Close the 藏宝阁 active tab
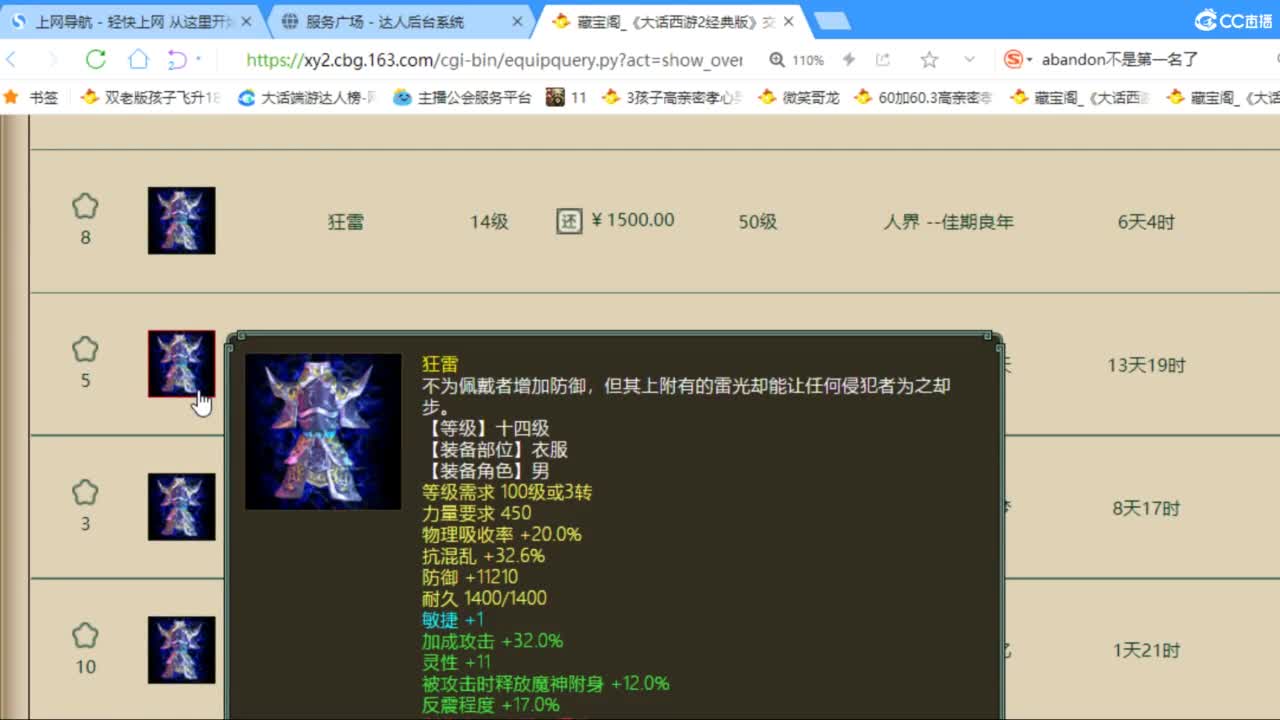The height and width of the screenshot is (720, 1280). [x=788, y=21]
